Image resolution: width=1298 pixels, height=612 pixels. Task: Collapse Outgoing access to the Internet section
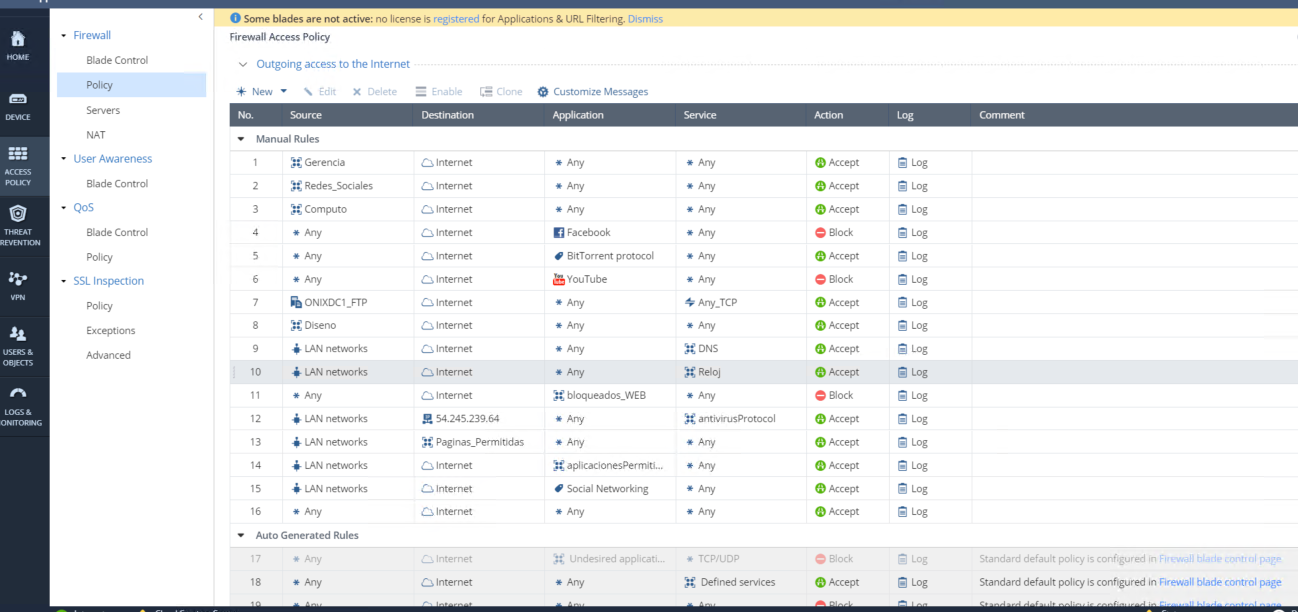242,65
